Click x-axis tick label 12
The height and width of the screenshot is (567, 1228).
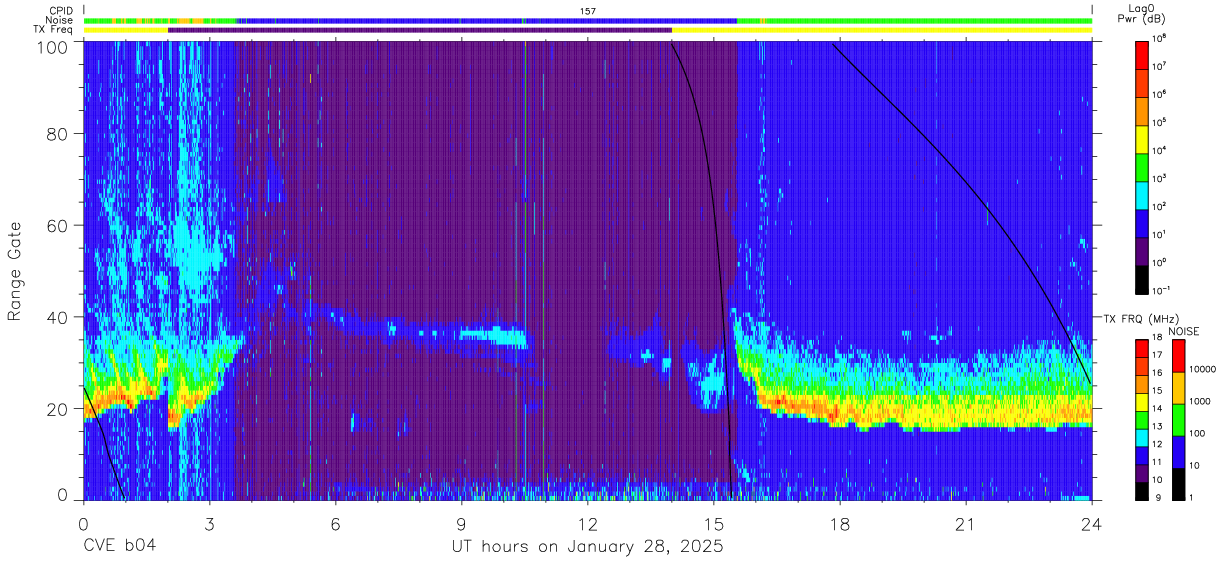pos(588,523)
